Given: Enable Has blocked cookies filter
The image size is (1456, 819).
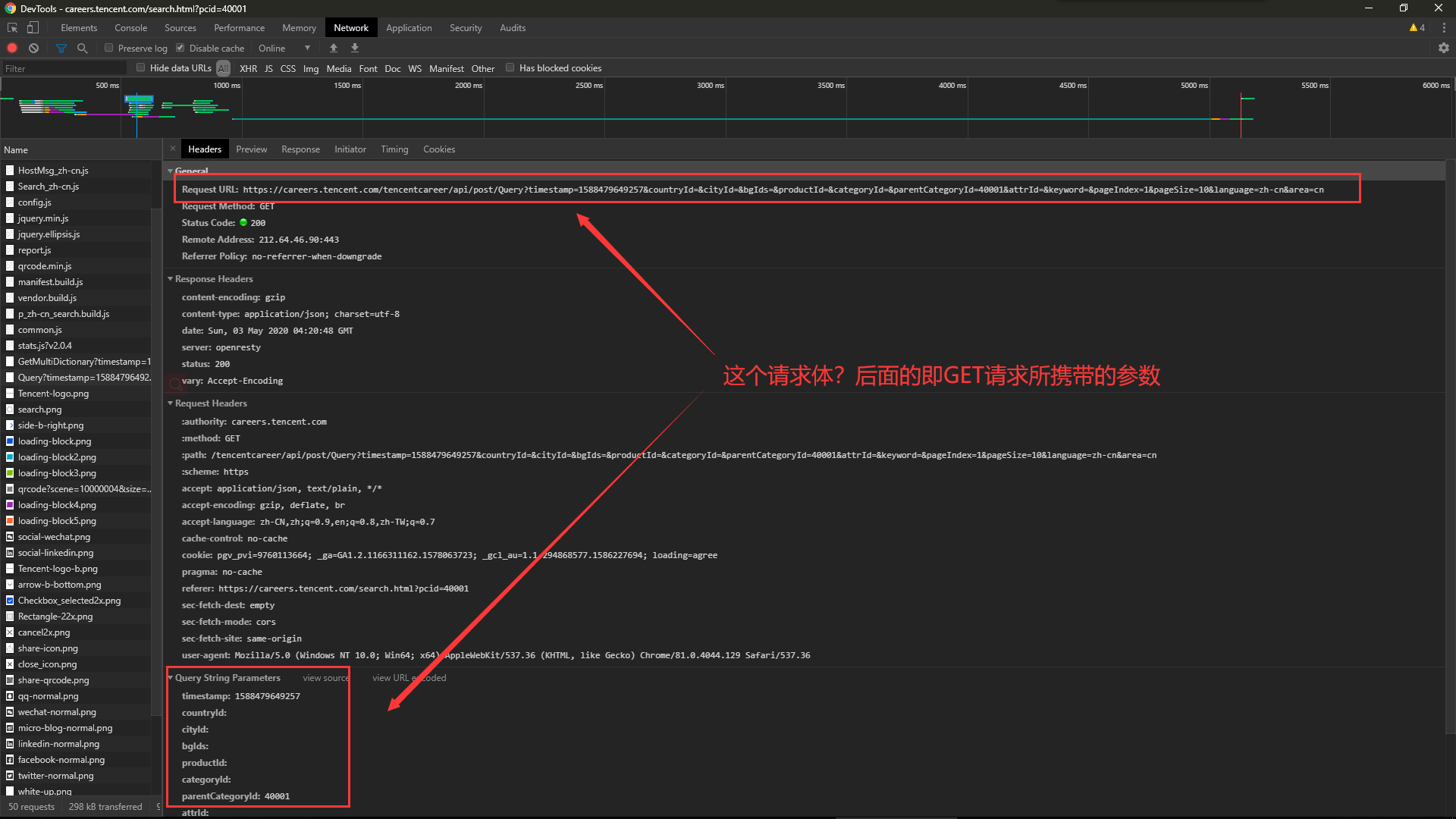Looking at the screenshot, I should click(510, 67).
